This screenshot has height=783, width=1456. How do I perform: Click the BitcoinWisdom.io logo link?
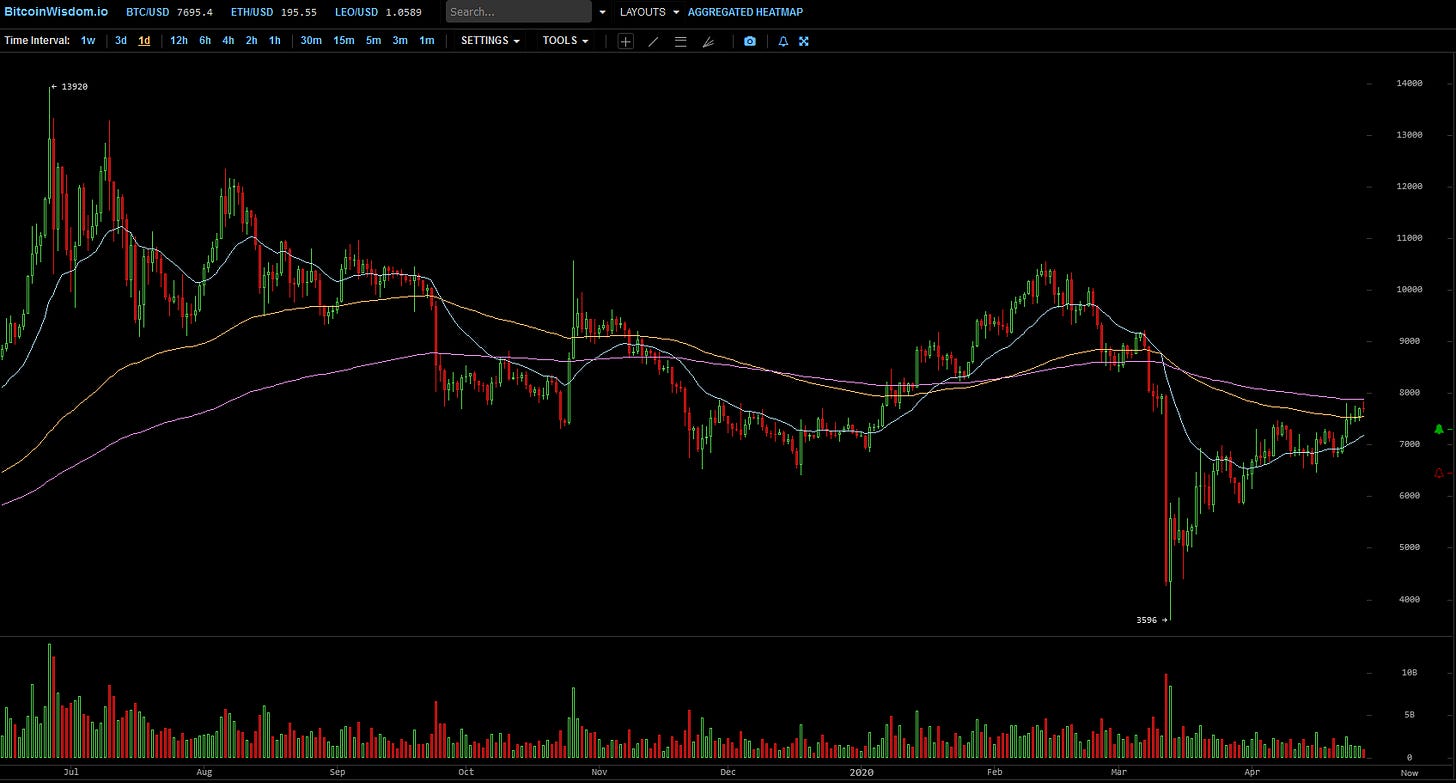(55, 12)
